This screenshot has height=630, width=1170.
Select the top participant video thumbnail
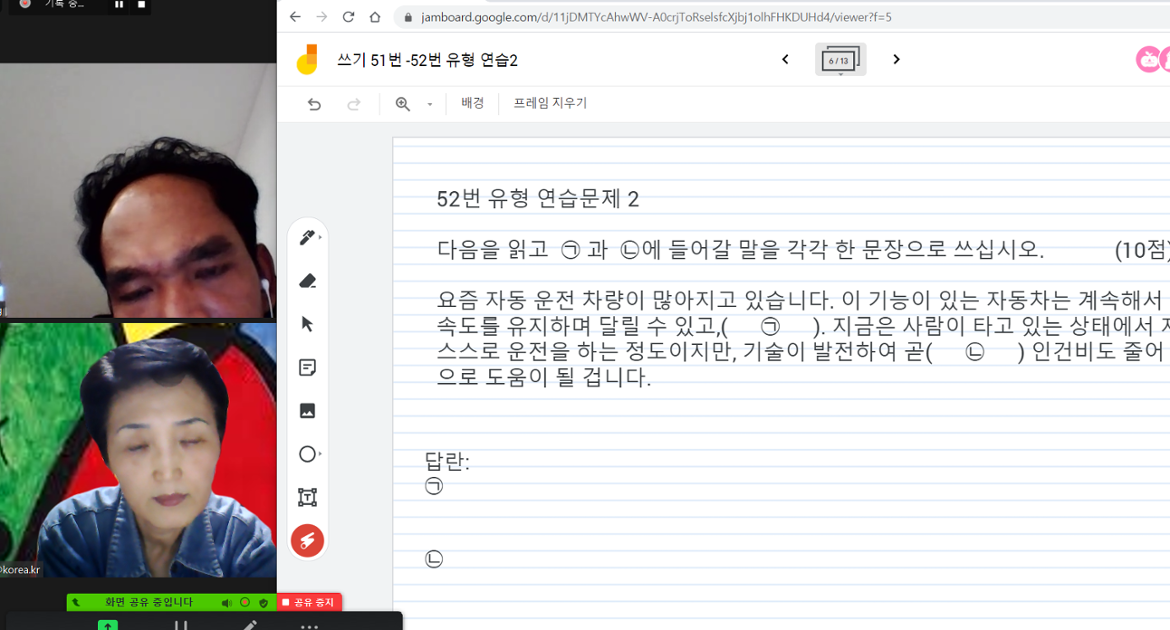tap(138, 190)
